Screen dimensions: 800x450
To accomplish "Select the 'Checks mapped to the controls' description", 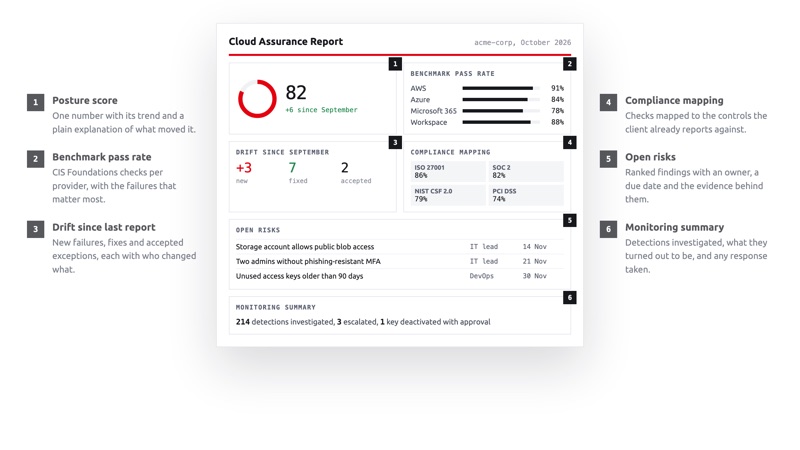I will (x=696, y=122).
